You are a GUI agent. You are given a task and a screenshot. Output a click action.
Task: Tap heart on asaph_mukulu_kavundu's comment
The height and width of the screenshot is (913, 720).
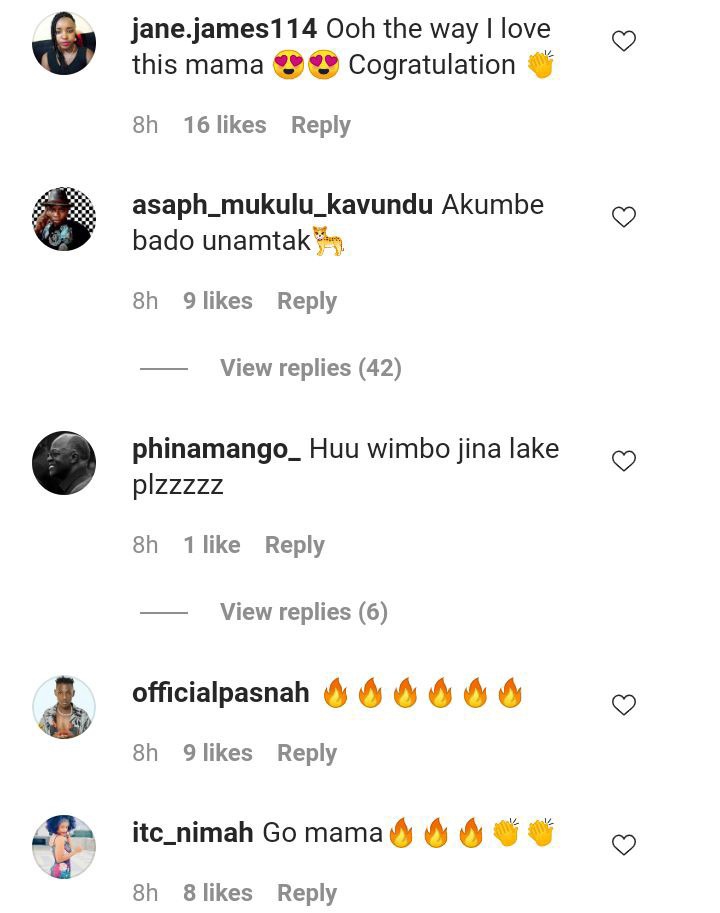623,217
